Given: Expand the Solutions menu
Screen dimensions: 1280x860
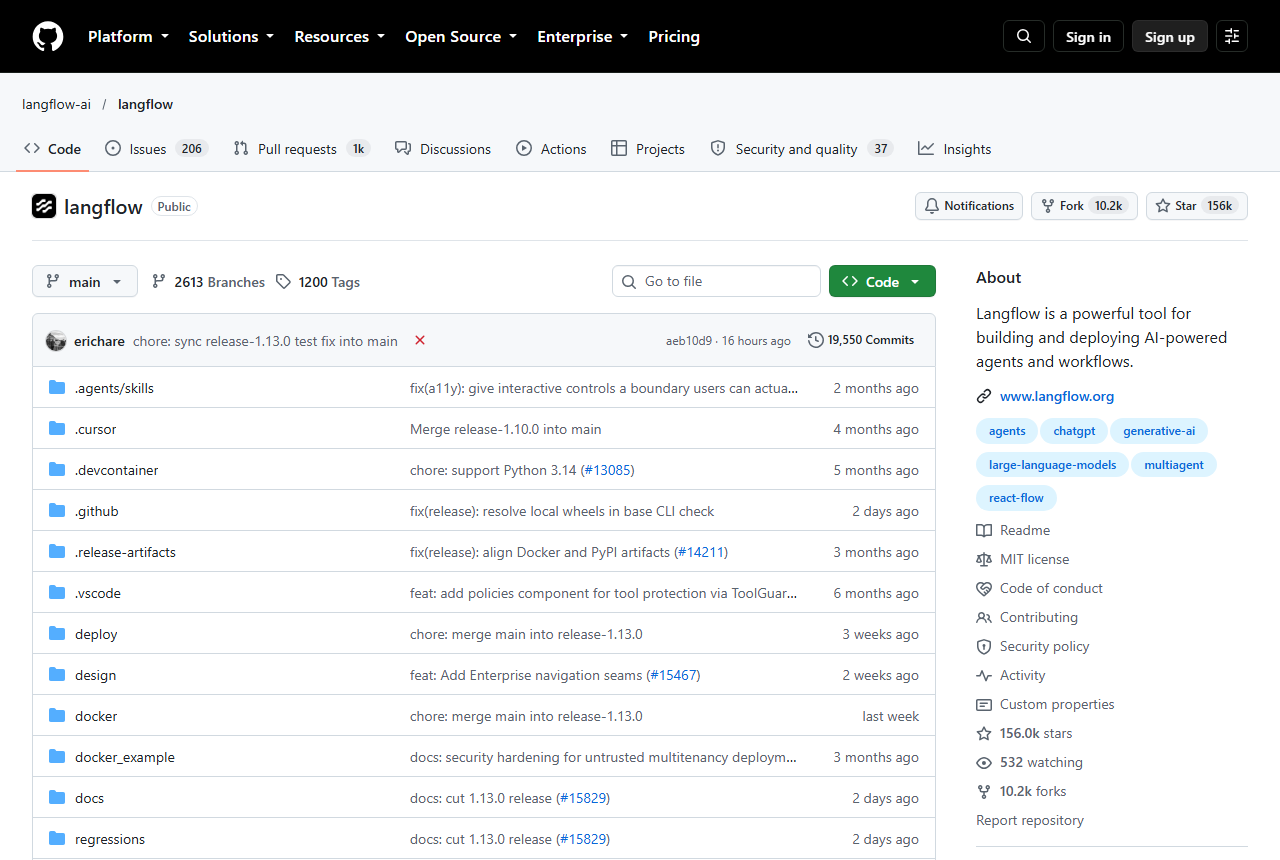Looking at the screenshot, I should click(x=231, y=37).
